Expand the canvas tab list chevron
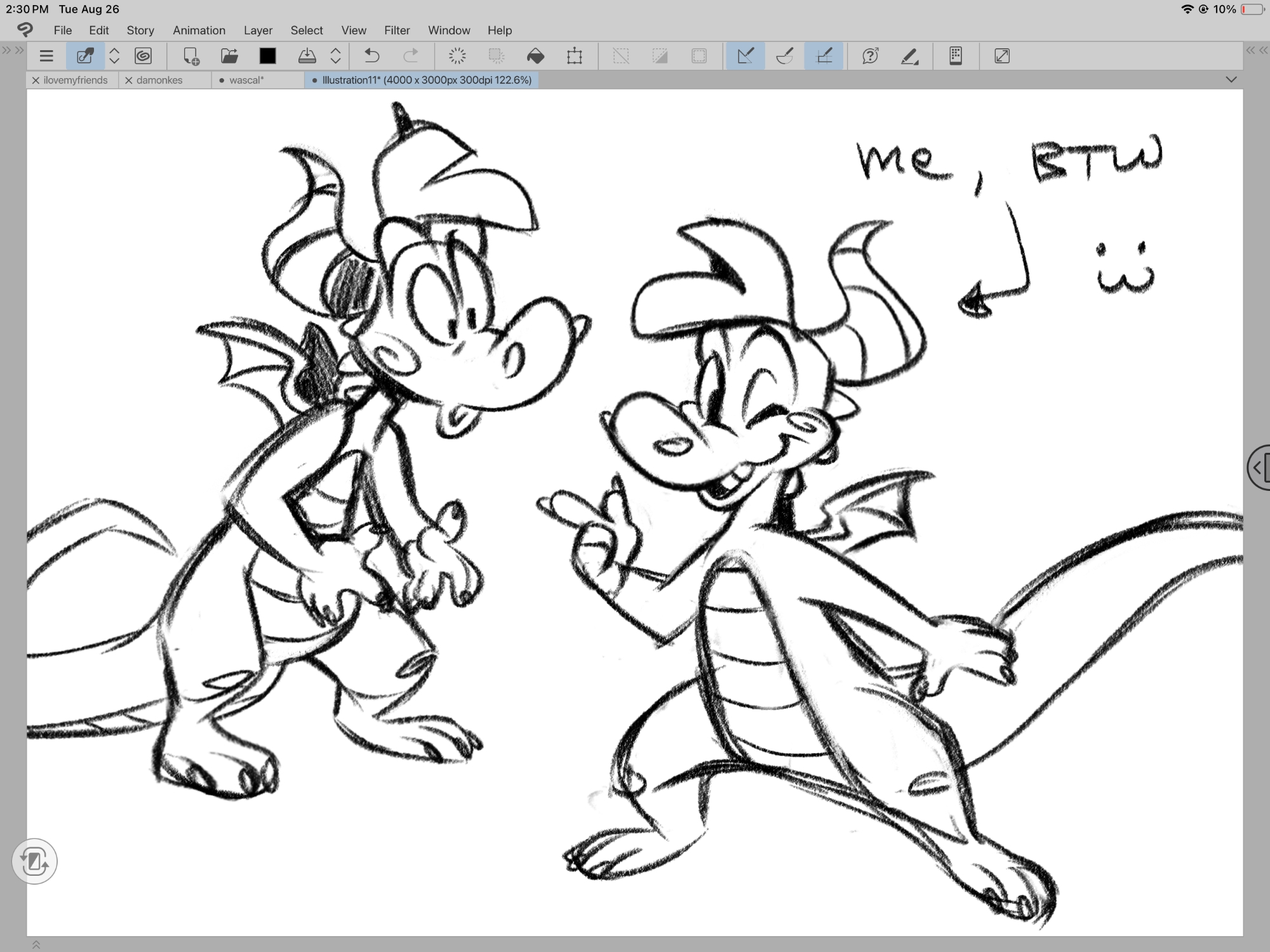The width and height of the screenshot is (1270, 952). [x=1231, y=79]
